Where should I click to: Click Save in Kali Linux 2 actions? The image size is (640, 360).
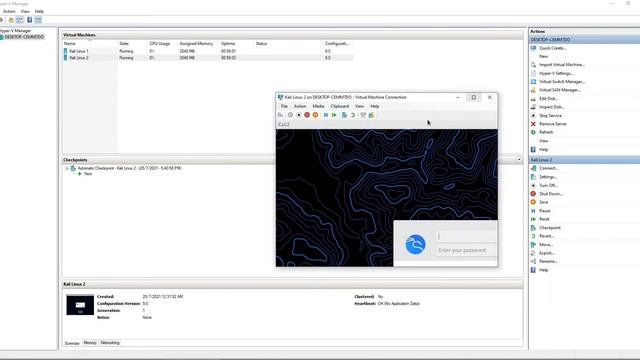(x=544, y=202)
